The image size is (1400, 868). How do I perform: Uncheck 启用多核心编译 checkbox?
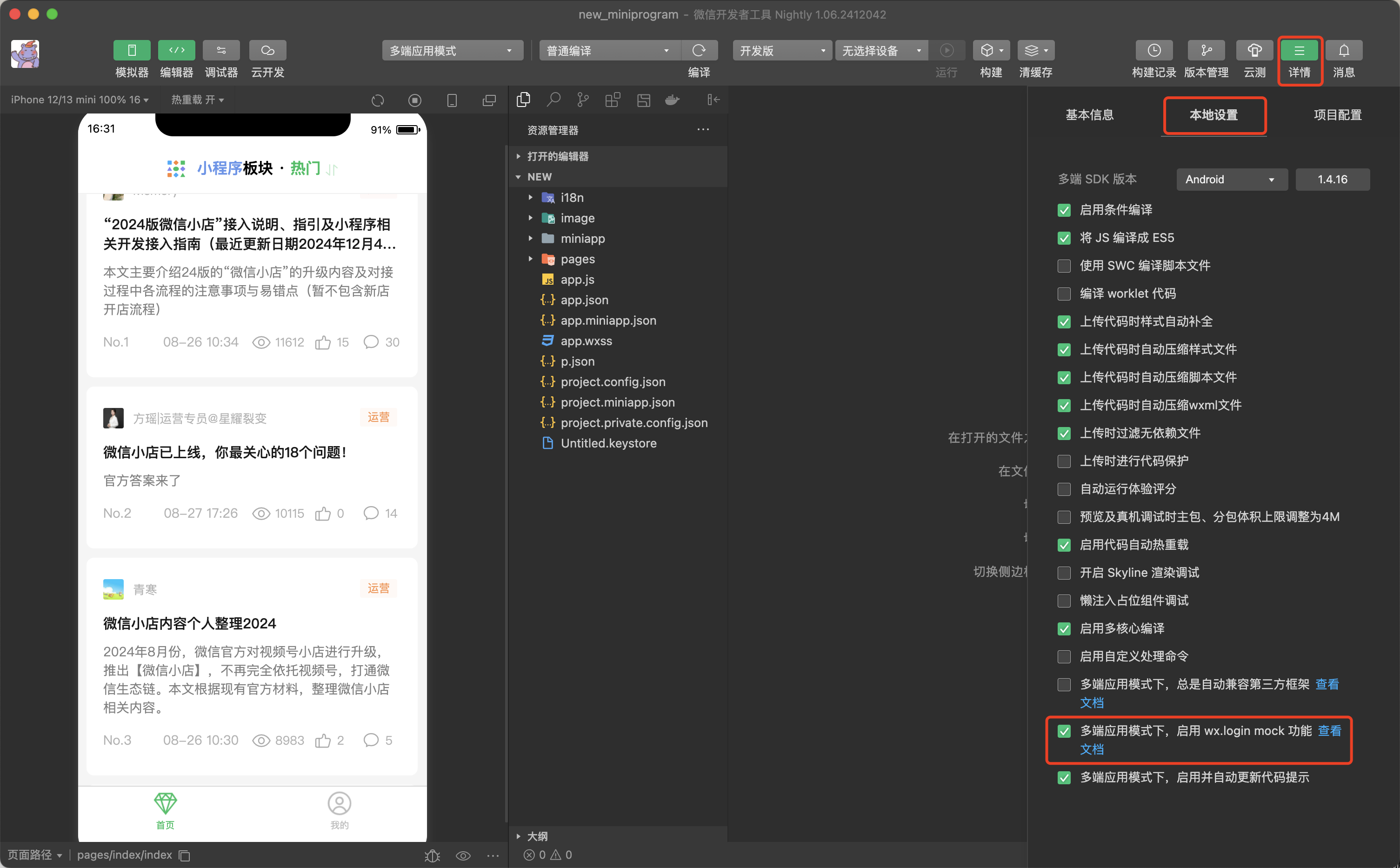(x=1064, y=628)
